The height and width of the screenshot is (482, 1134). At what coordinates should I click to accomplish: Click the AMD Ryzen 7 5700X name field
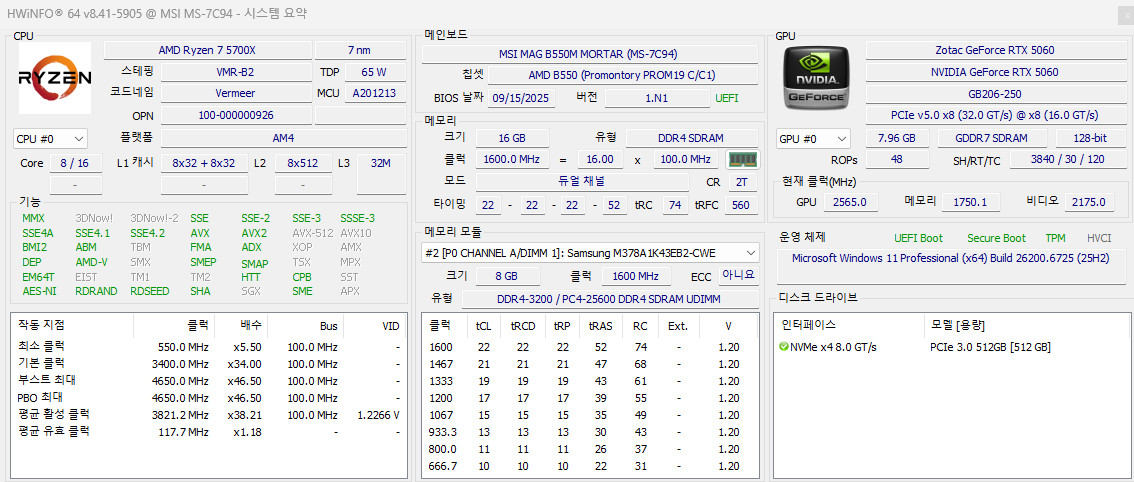pos(208,50)
